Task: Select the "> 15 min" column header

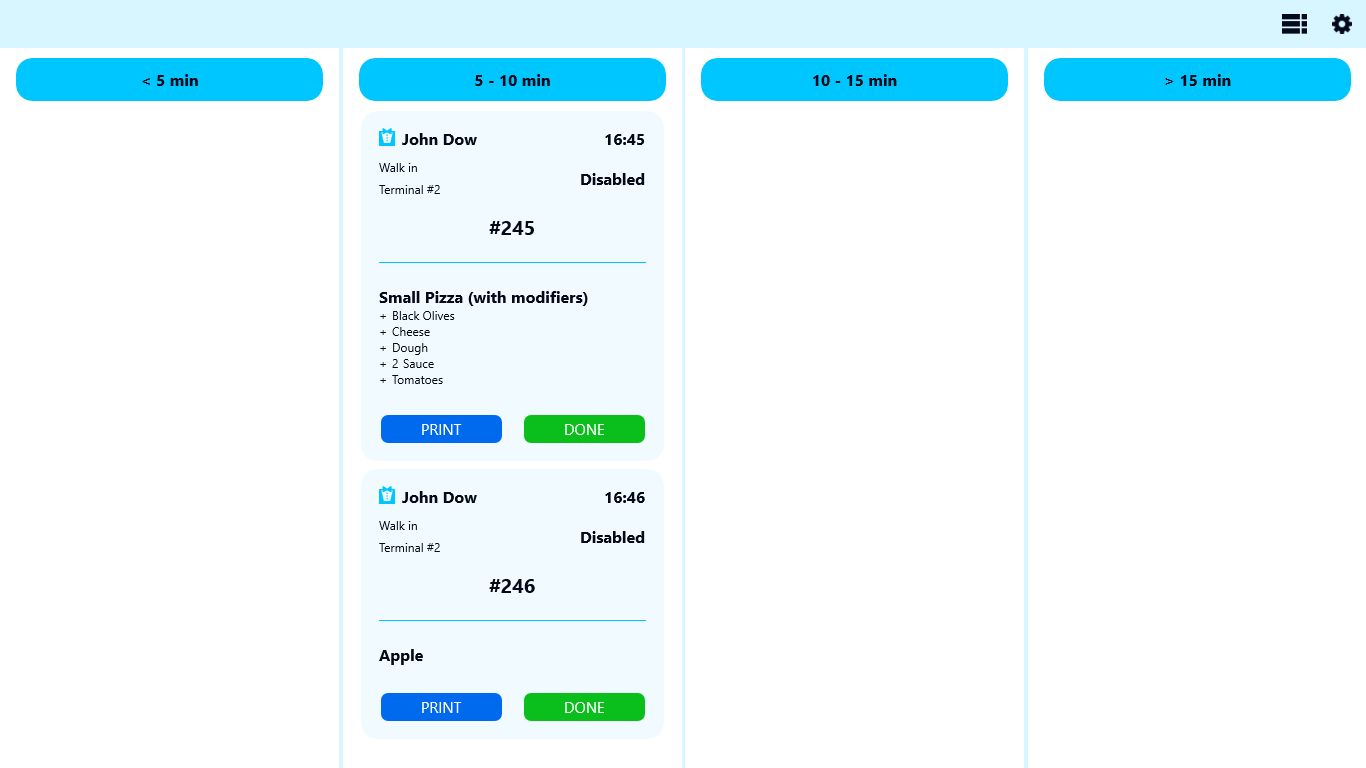Action: pyautogui.click(x=1197, y=80)
